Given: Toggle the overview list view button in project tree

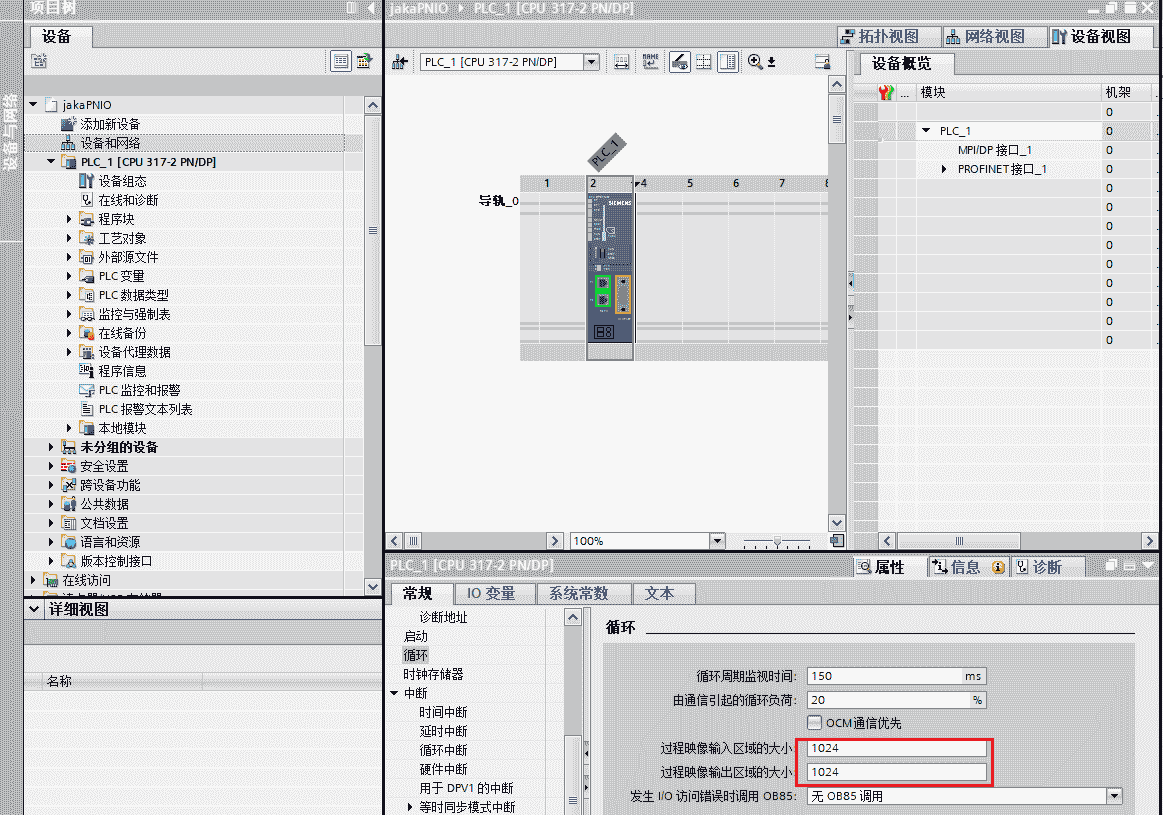Looking at the screenshot, I should [342, 62].
